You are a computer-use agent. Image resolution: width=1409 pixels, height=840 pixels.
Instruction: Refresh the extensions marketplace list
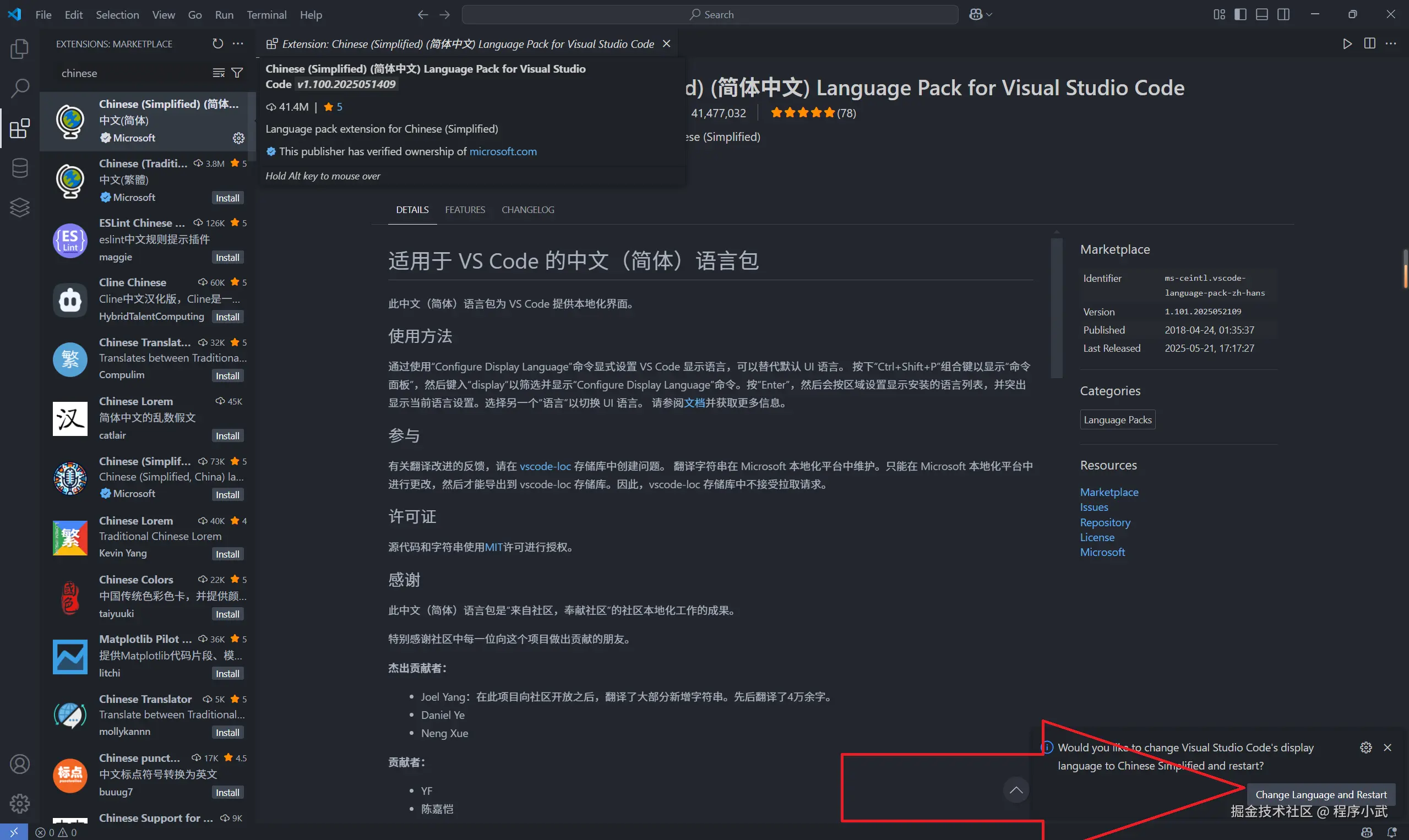[x=217, y=43]
